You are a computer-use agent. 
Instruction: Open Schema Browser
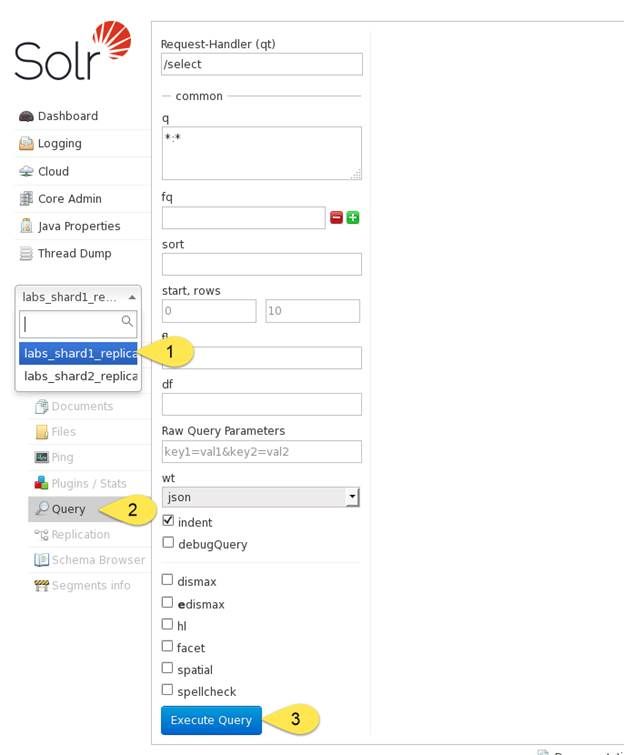point(99,560)
